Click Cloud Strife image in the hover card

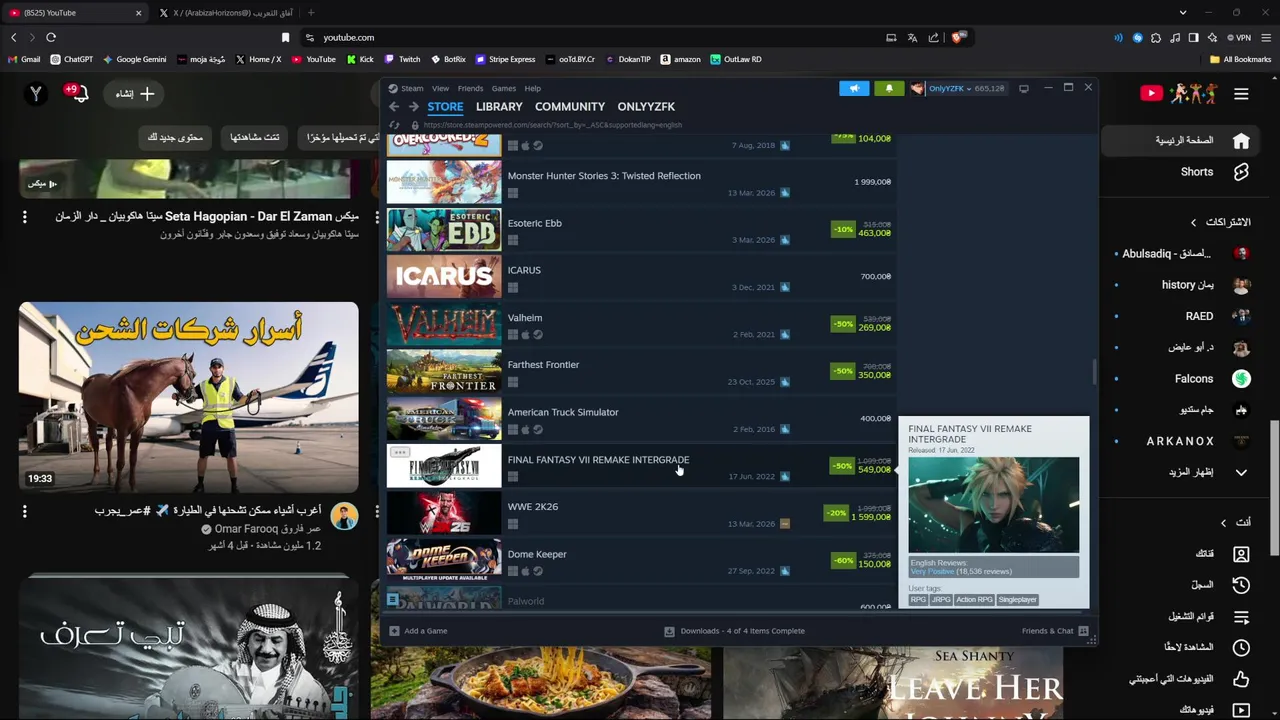[994, 505]
